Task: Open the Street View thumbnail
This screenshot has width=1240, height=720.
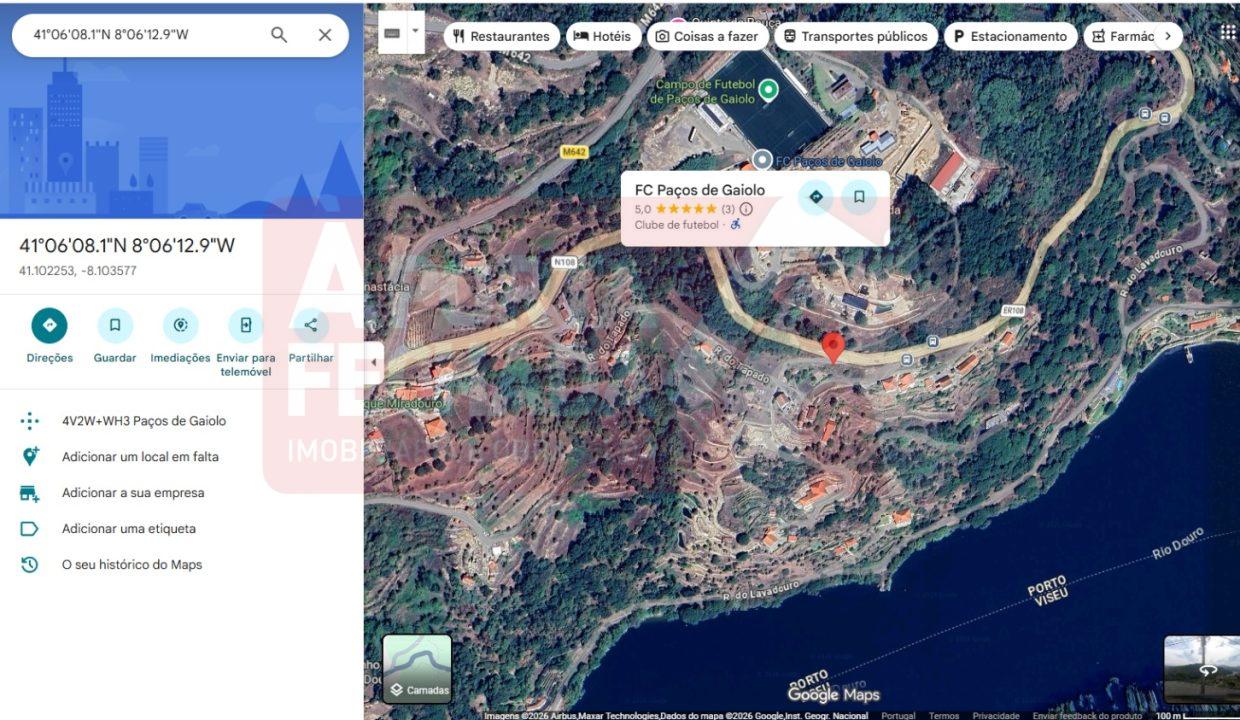Action: coord(1202,669)
